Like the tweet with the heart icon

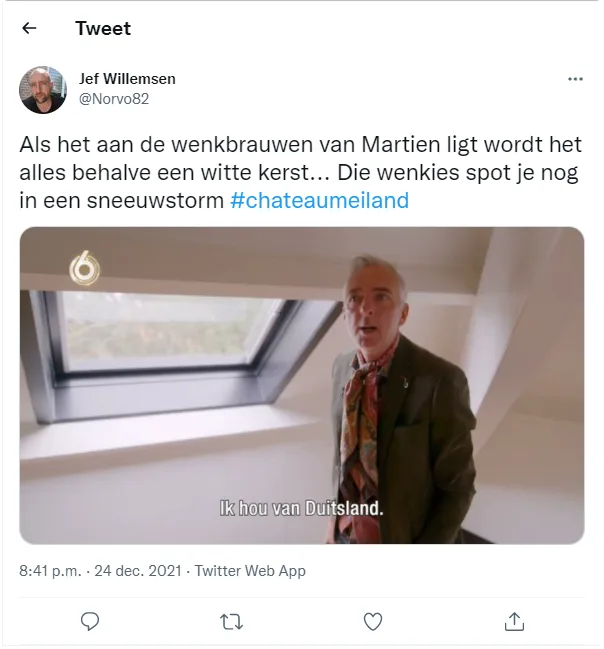click(x=373, y=622)
